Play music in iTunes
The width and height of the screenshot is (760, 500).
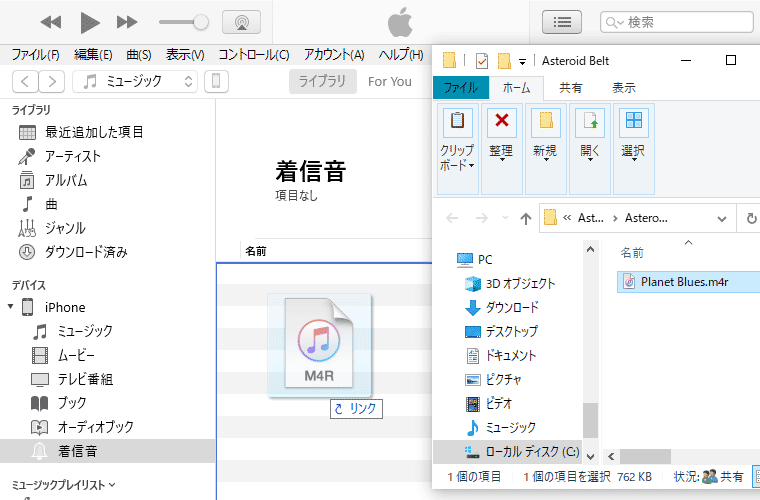click(x=90, y=22)
